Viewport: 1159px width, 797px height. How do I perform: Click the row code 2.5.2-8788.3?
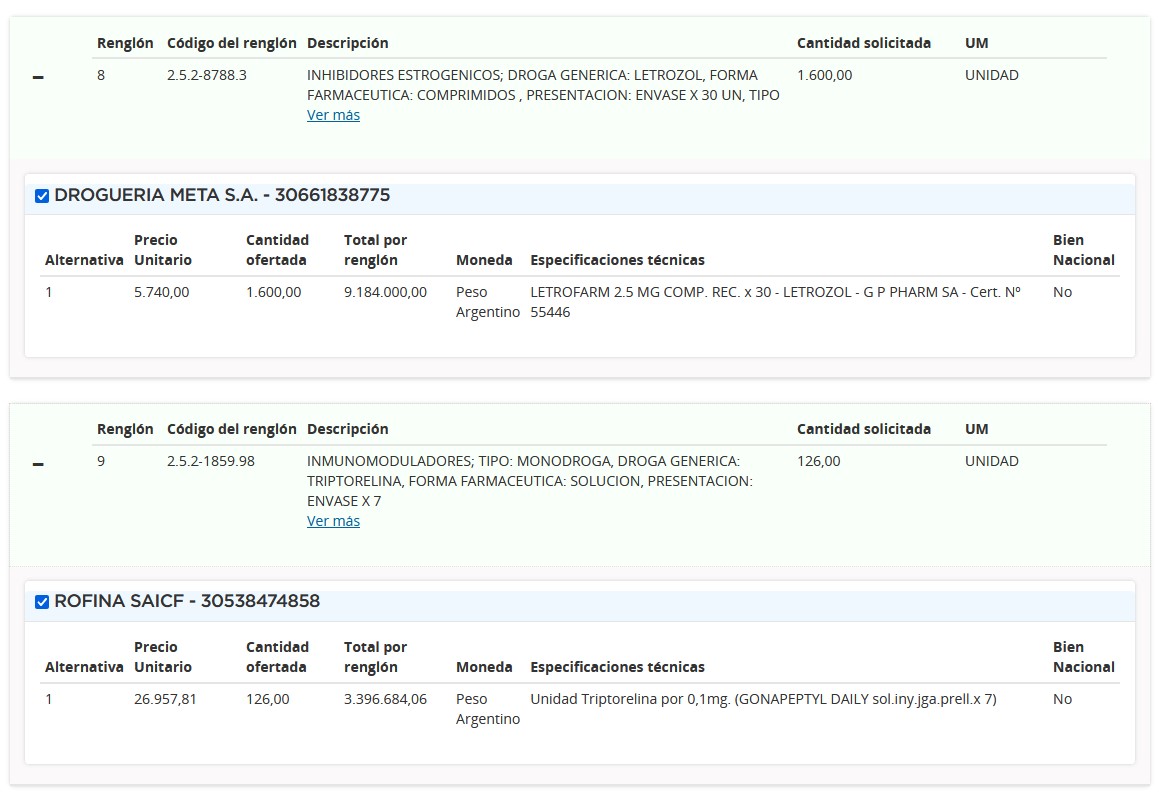pos(207,75)
